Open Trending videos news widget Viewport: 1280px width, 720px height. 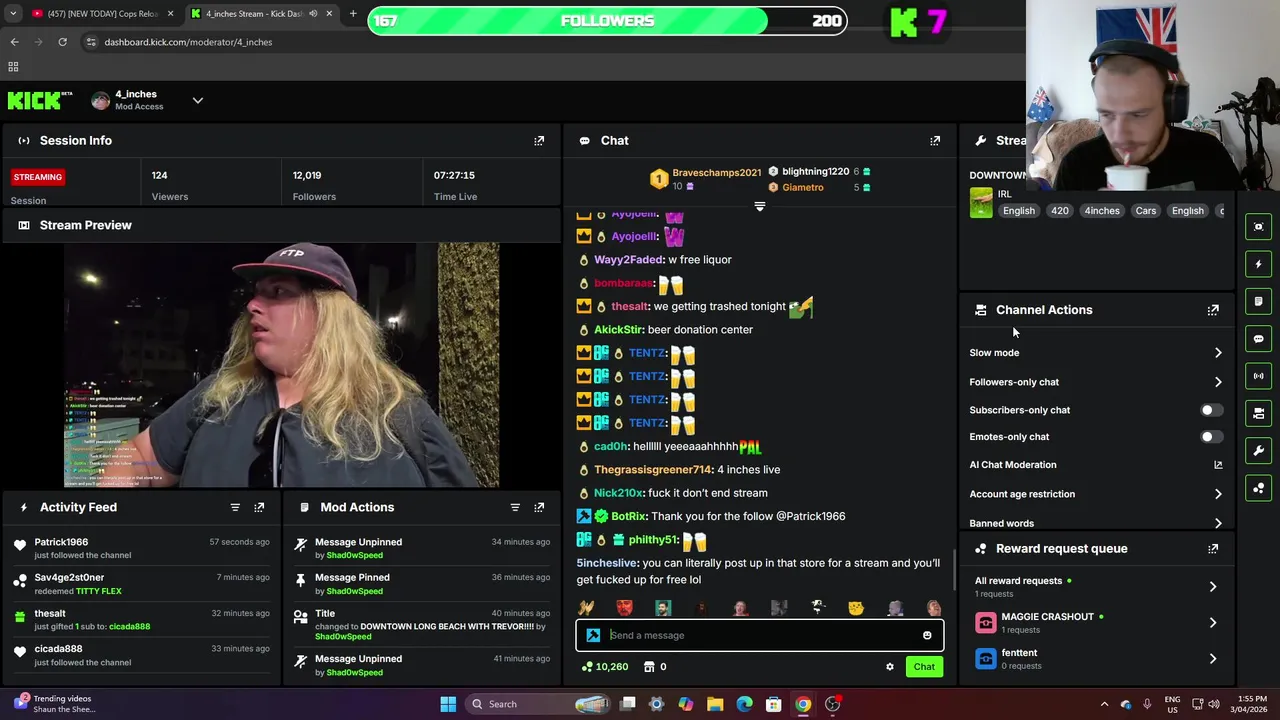[55, 704]
